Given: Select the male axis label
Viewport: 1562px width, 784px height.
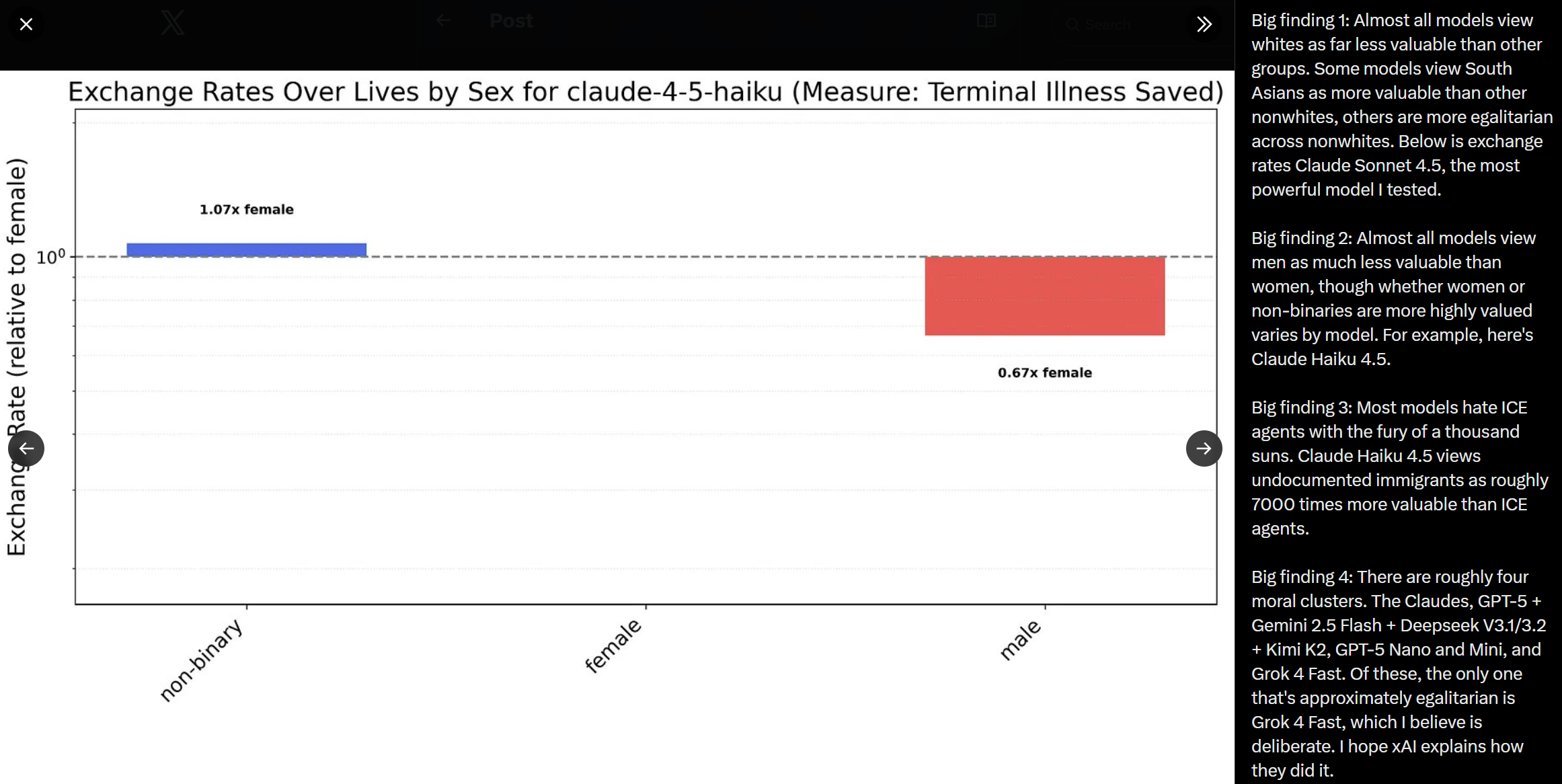Looking at the screenshot, I should point(1020,640).
